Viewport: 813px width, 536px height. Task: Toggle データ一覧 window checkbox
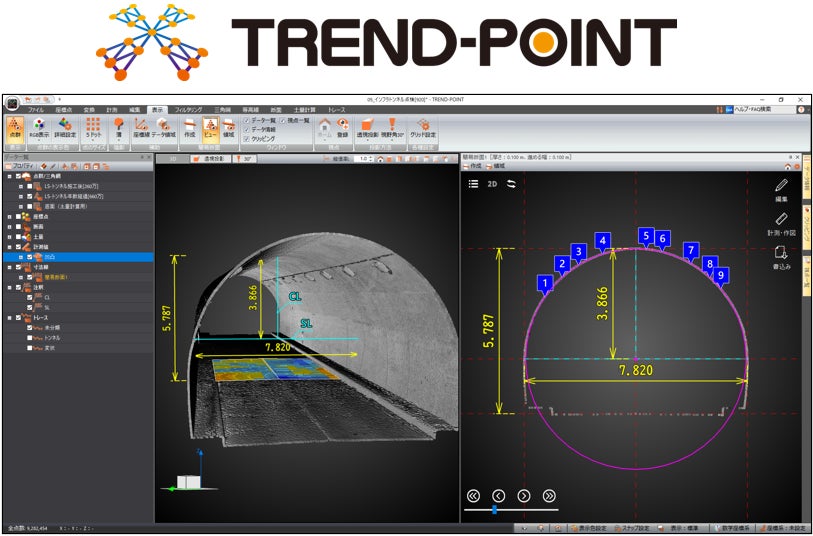(x=247, y=121)
